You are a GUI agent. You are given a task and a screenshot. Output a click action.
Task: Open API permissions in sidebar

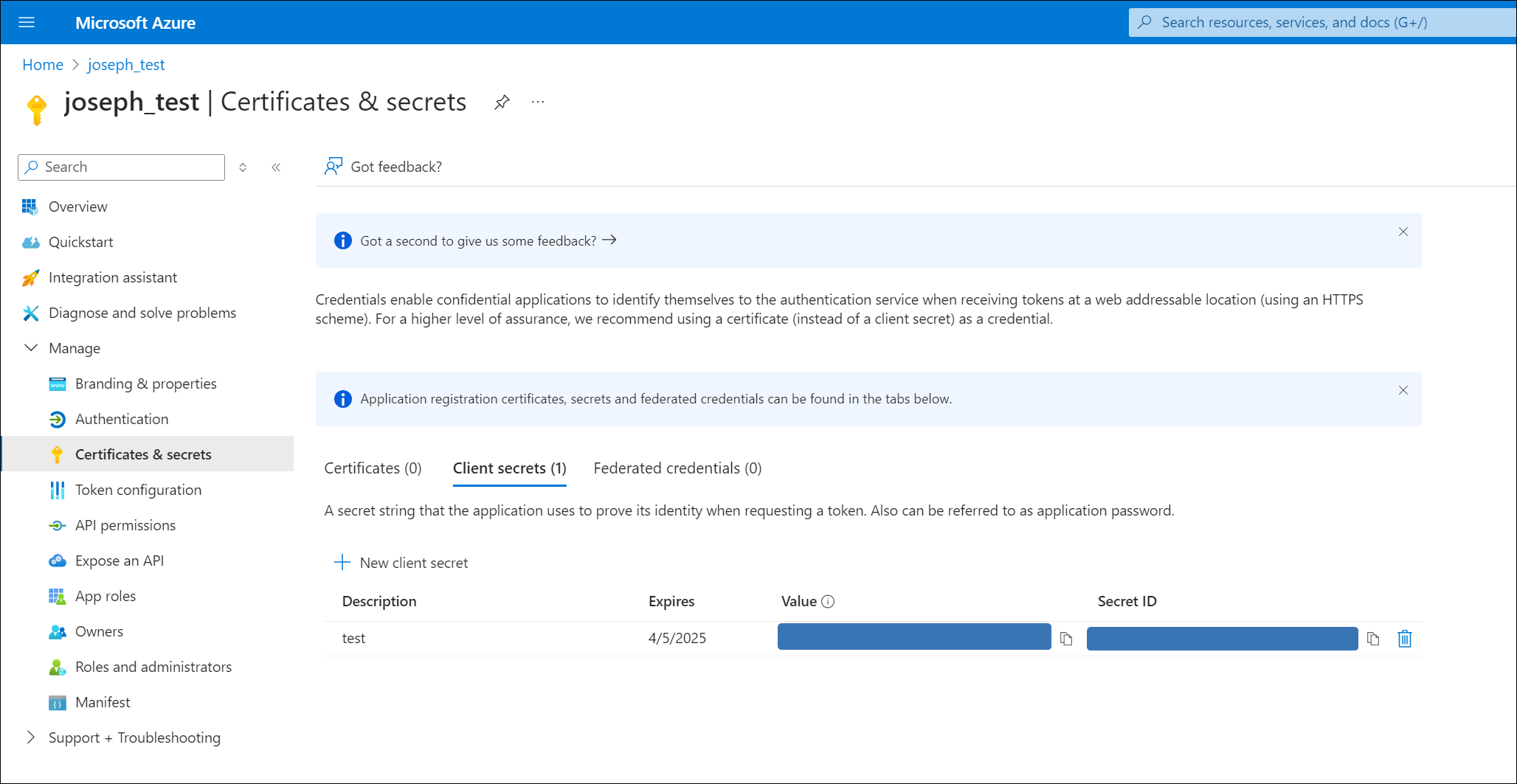click(125, 525)
